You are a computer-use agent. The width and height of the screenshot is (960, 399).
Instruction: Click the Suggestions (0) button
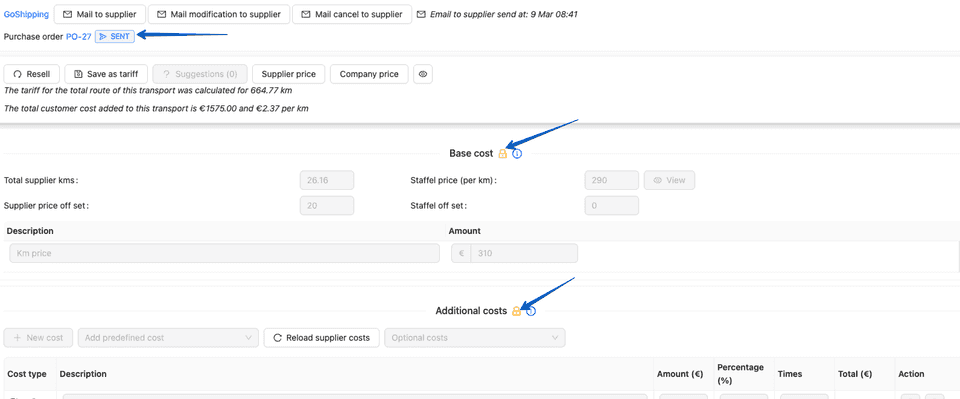(x=200, y=74)
